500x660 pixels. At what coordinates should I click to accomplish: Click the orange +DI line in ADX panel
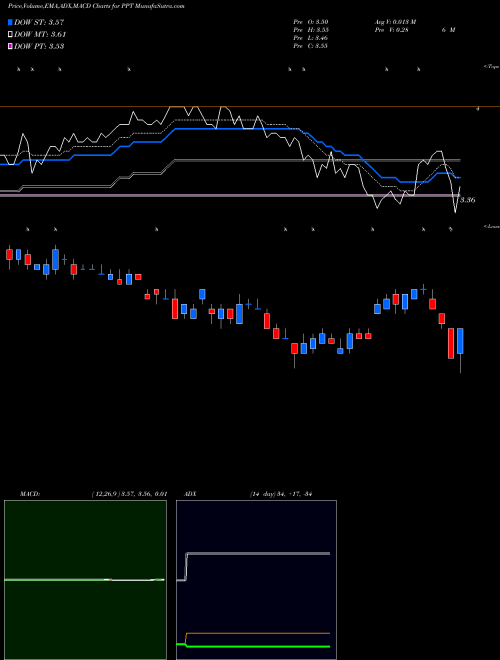(x=258, y=633)
